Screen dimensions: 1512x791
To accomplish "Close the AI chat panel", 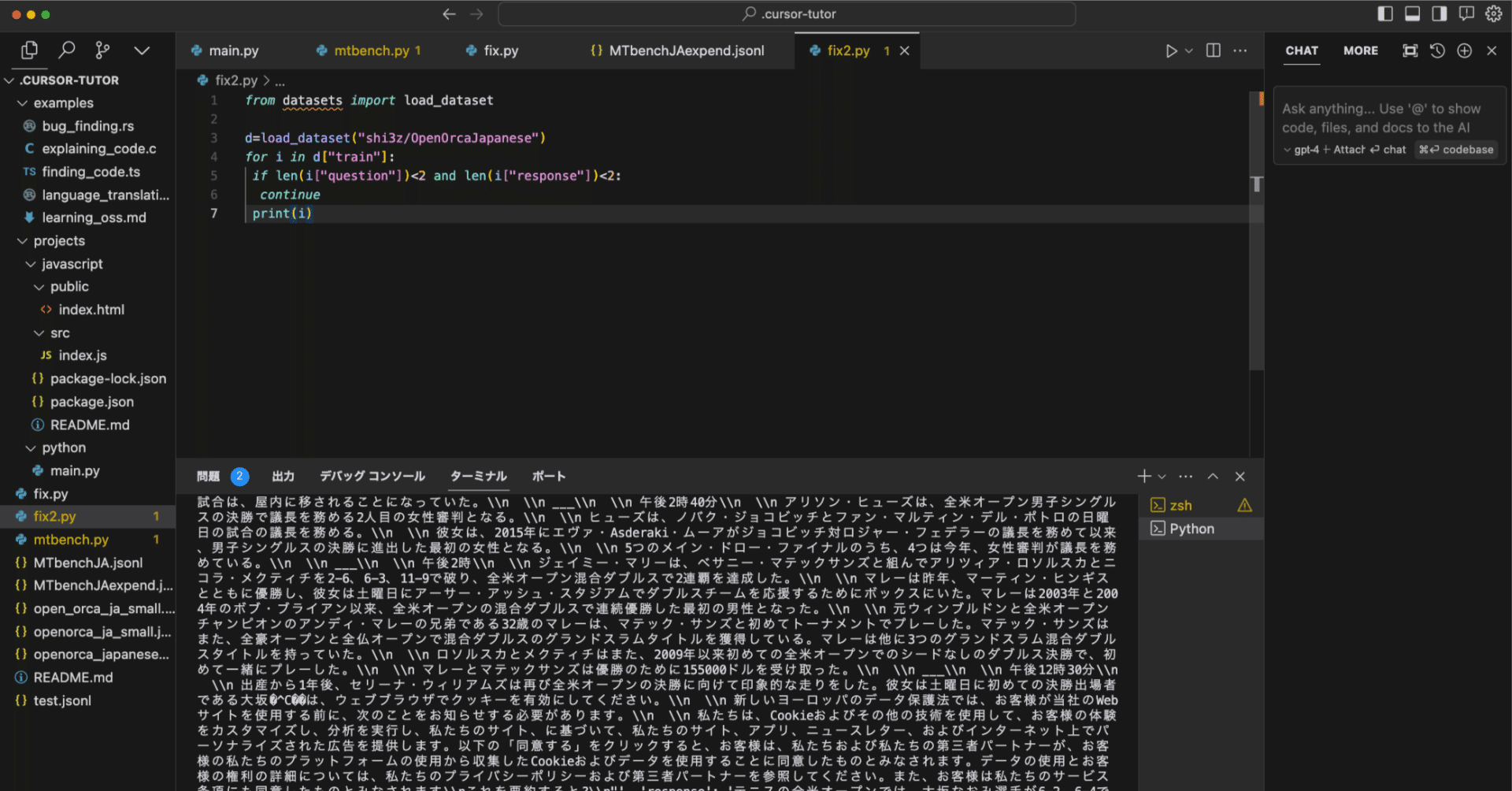I will [x=1492, y=50].
